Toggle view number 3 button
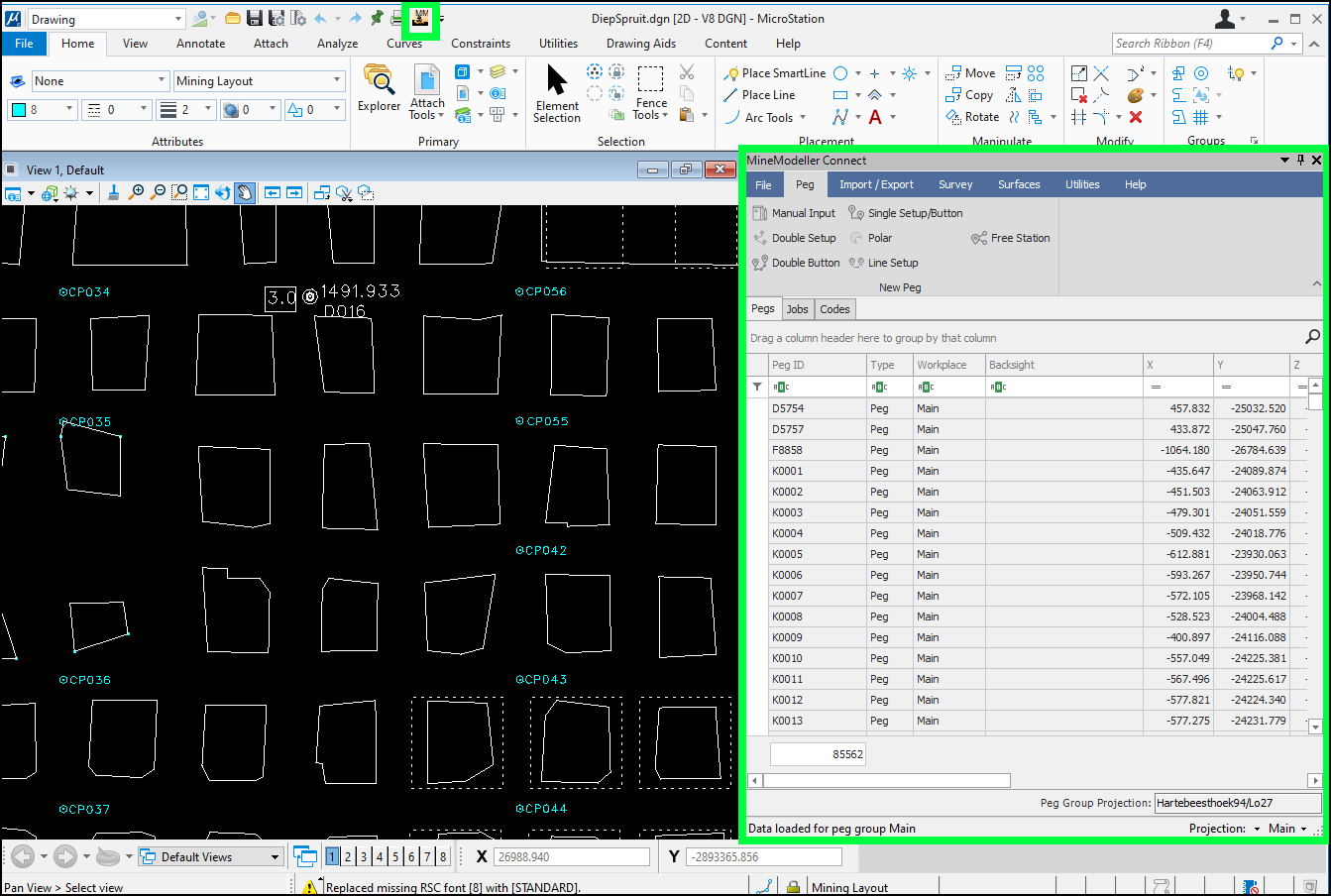1331x896 pixels. 364,857
